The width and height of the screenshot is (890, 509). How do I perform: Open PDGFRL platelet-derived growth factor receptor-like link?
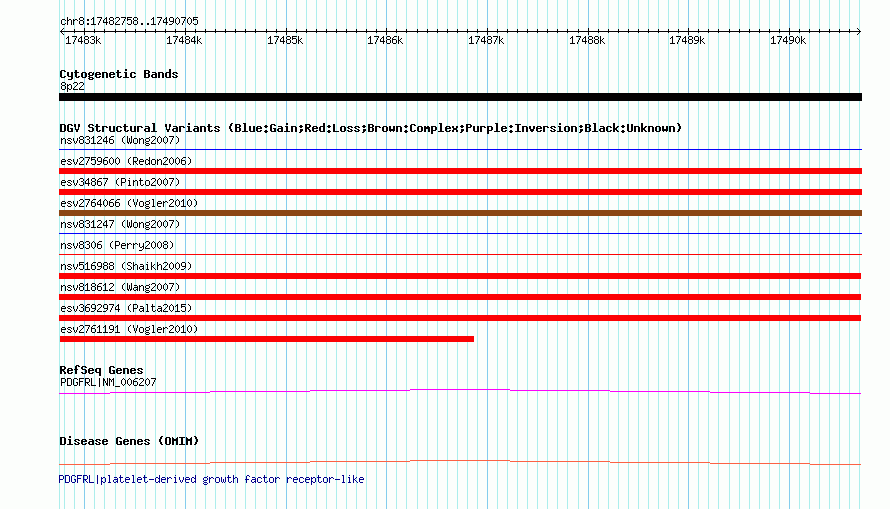pyautogui.click(x=211, y=479)
